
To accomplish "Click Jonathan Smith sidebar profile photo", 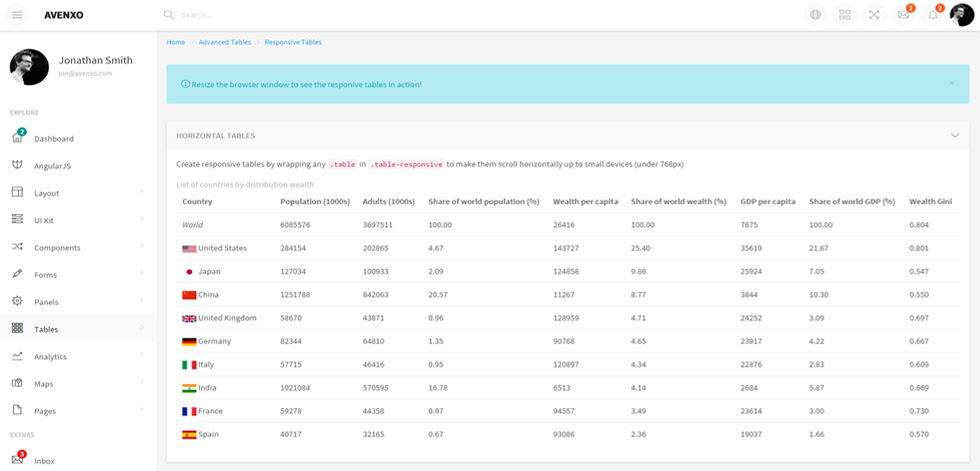I will tap(29, 67).
